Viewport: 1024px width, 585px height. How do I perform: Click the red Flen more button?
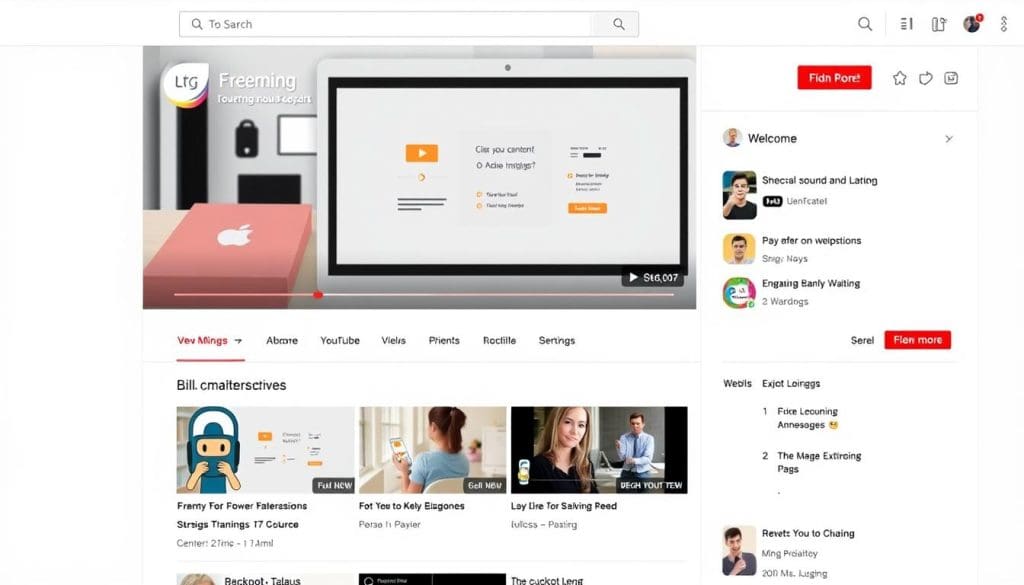click(x=917, y=340)
